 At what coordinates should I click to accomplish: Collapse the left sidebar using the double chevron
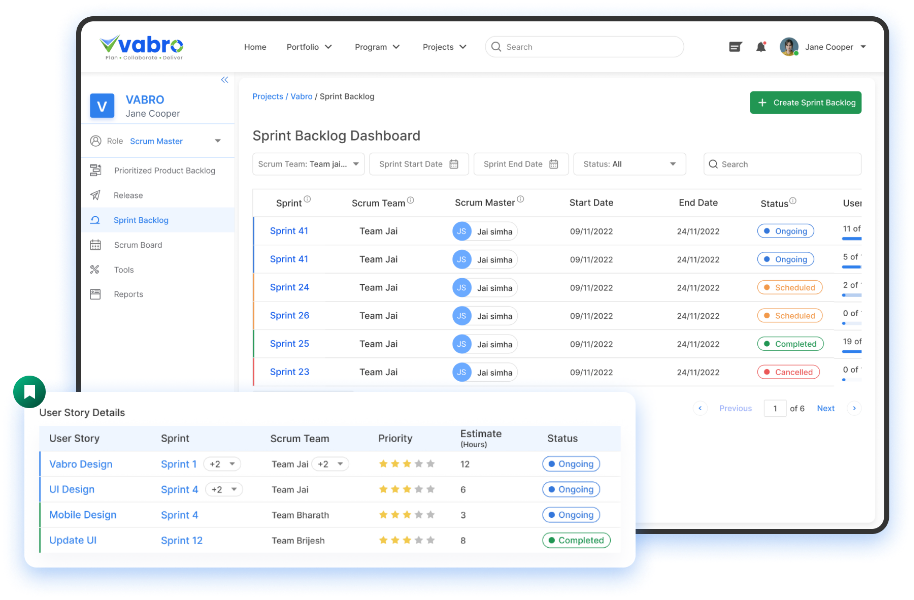click(224, 80)
